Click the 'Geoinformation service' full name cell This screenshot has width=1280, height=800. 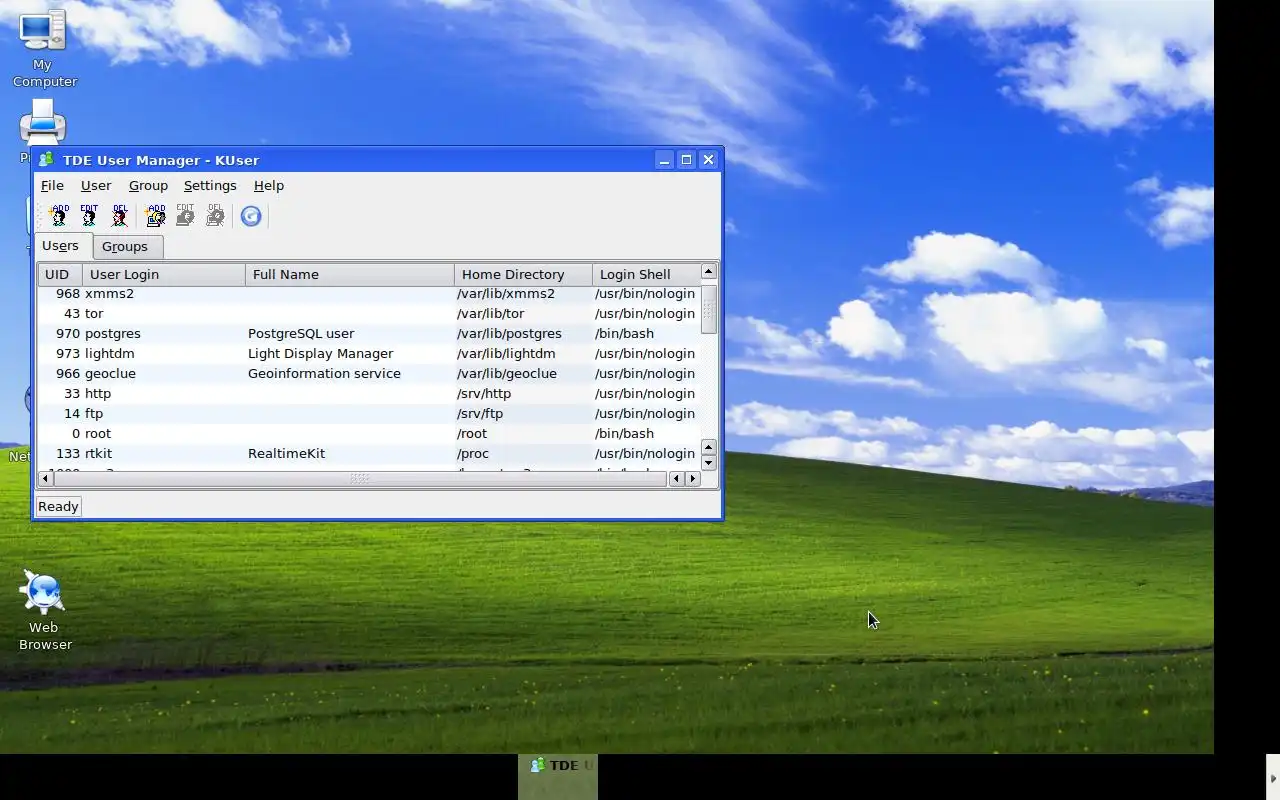pyautogui.click(x=324, y=374)
